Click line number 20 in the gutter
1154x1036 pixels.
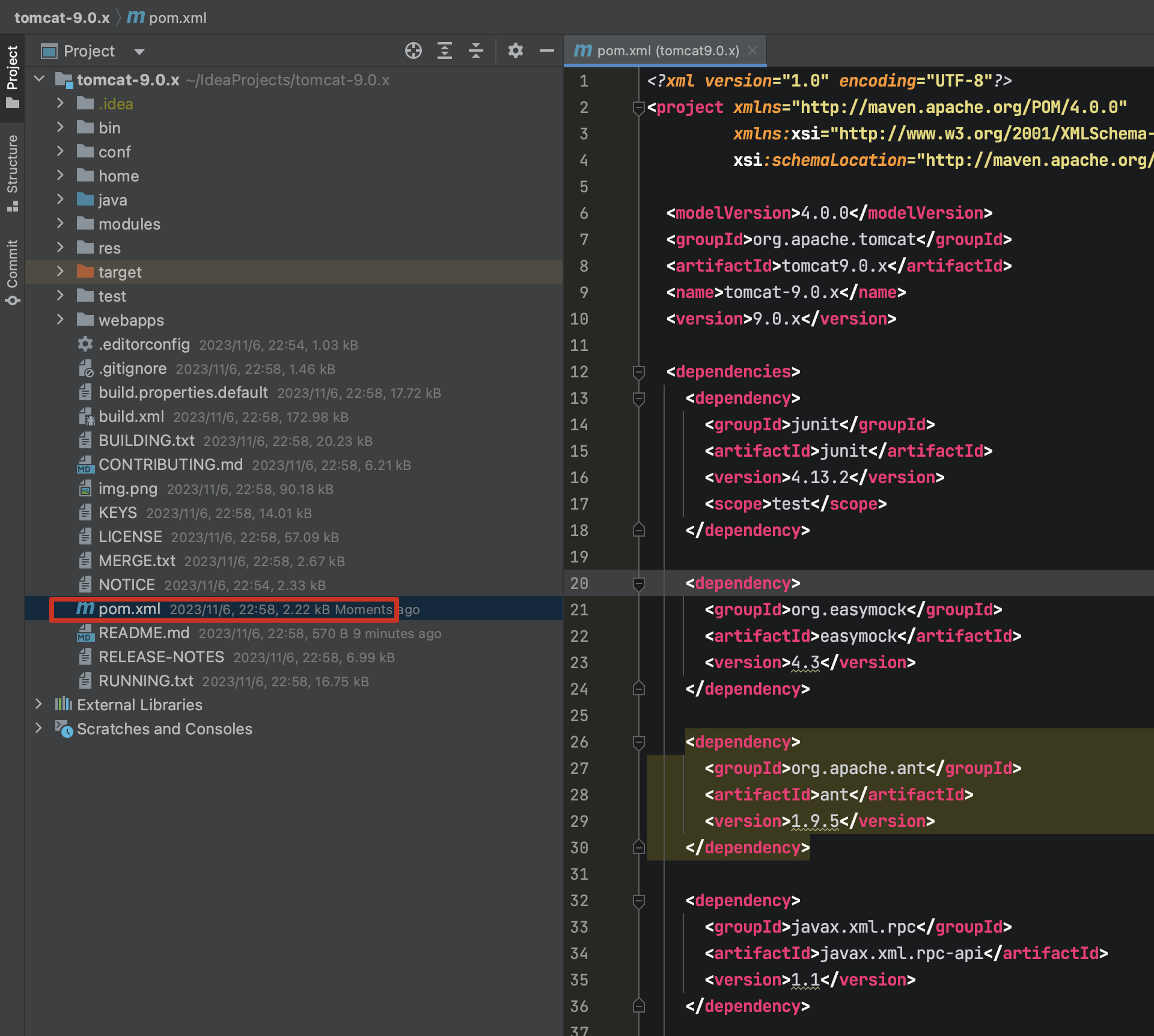tap(579, 584)
